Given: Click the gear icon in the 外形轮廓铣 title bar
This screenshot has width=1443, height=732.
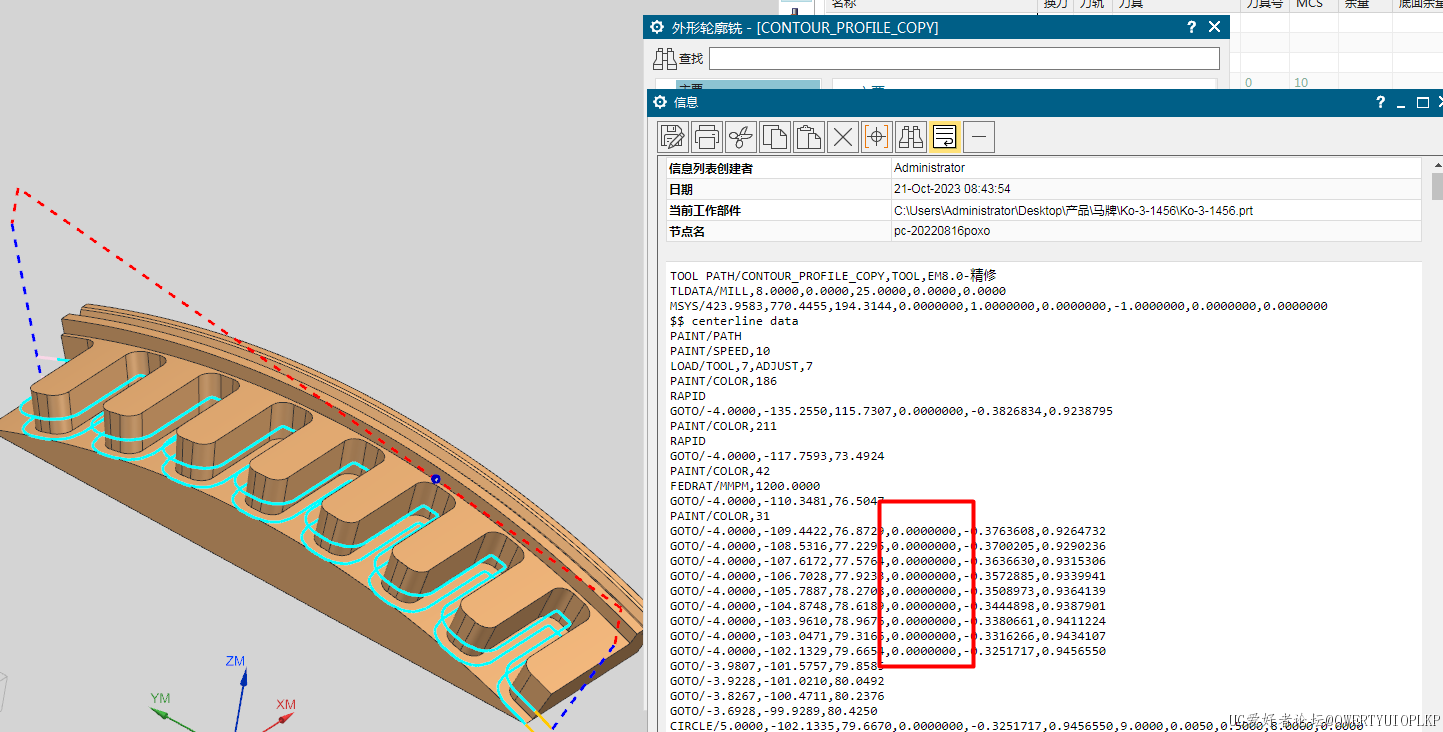Looking at the screenshot, I should 657,27.
